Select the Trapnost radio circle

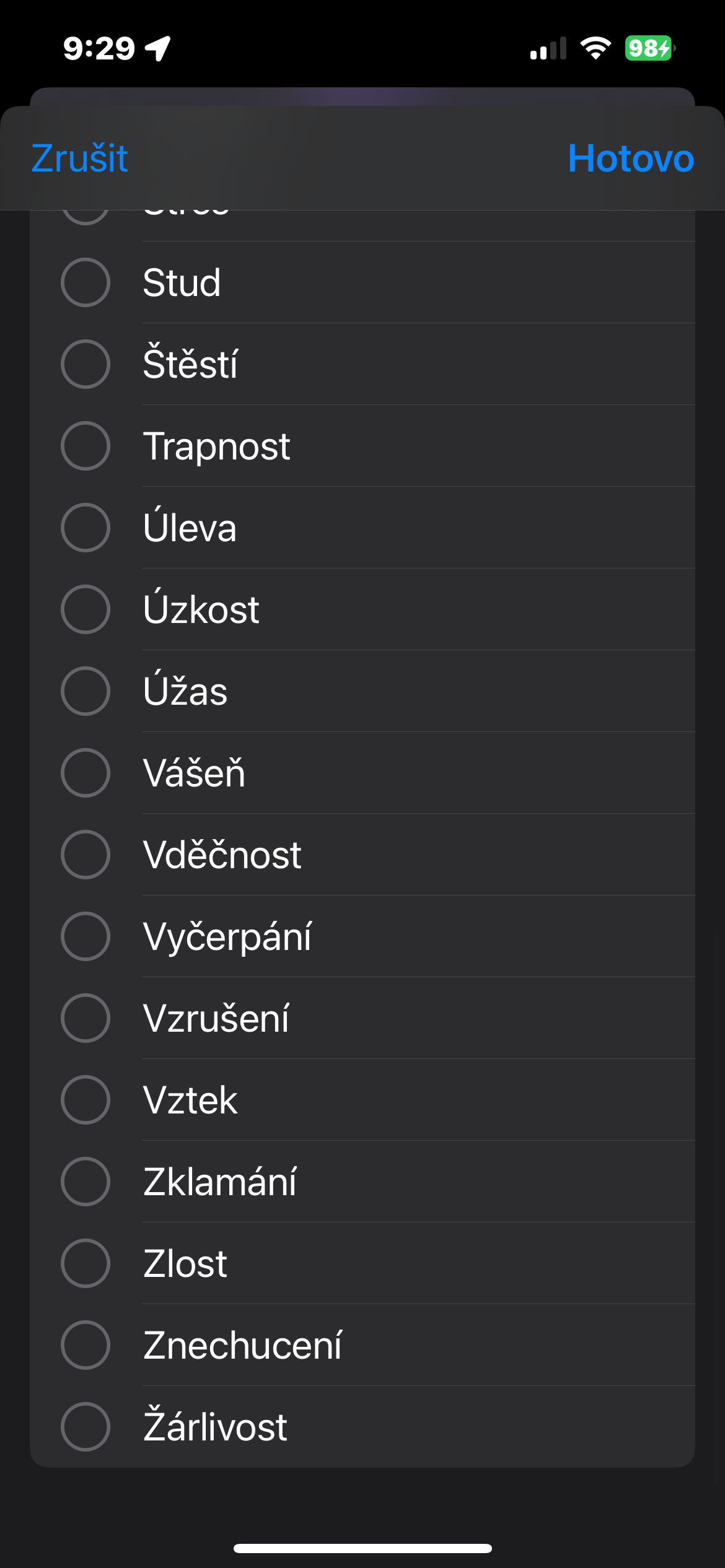pos(86,446)
